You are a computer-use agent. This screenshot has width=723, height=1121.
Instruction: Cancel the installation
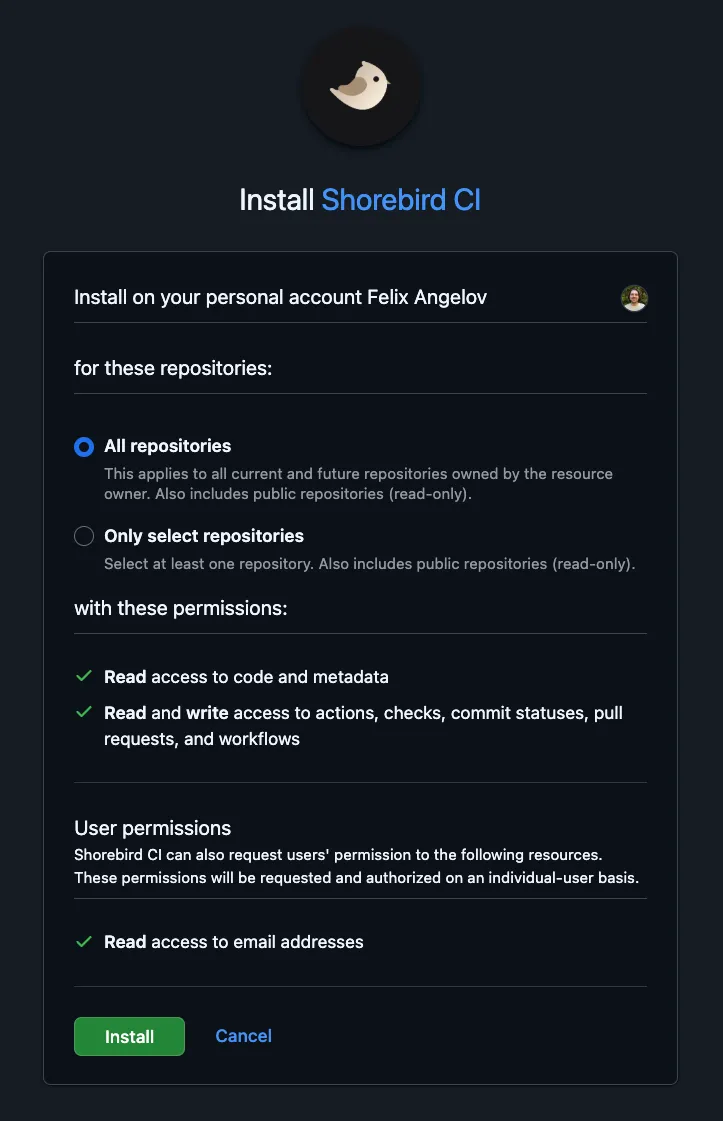tap(243, 1036)
